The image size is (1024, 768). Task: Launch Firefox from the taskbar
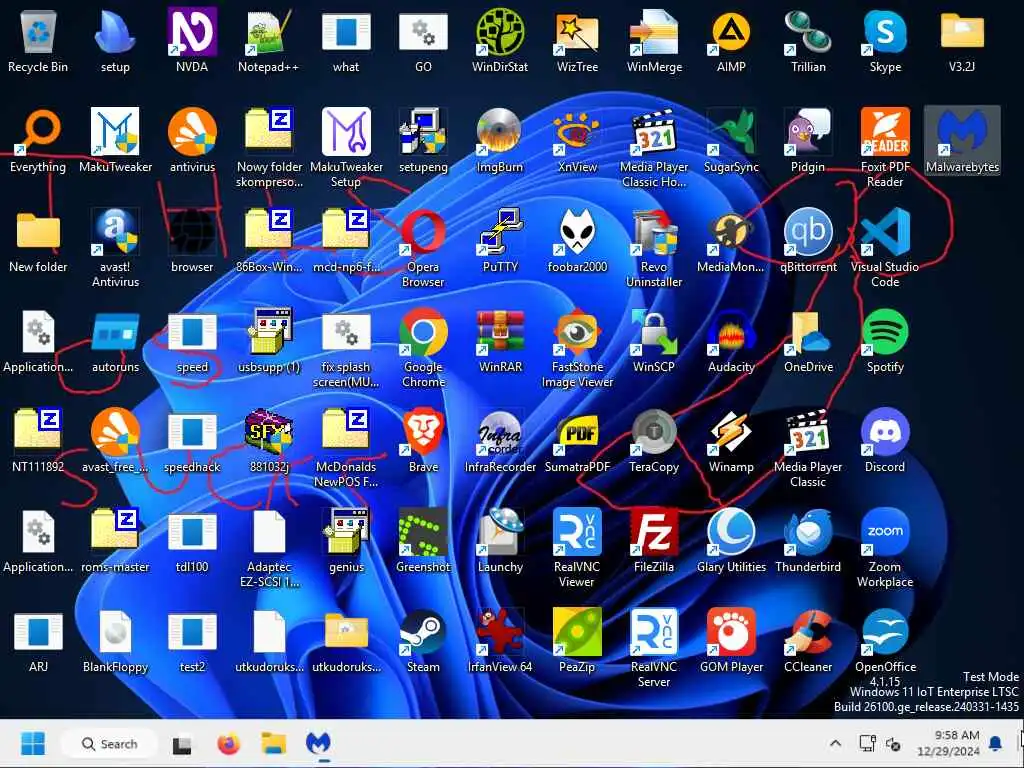[x=228, y=743]
